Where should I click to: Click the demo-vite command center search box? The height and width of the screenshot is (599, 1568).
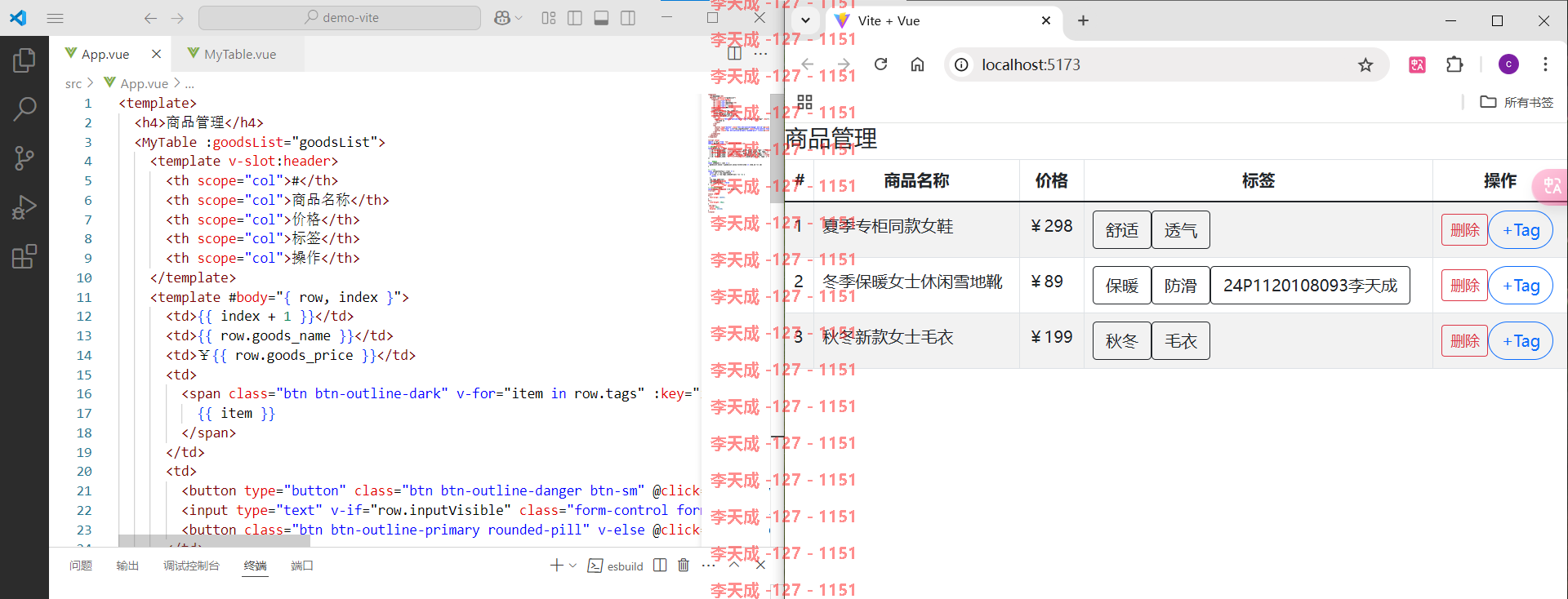coord(340,18)
